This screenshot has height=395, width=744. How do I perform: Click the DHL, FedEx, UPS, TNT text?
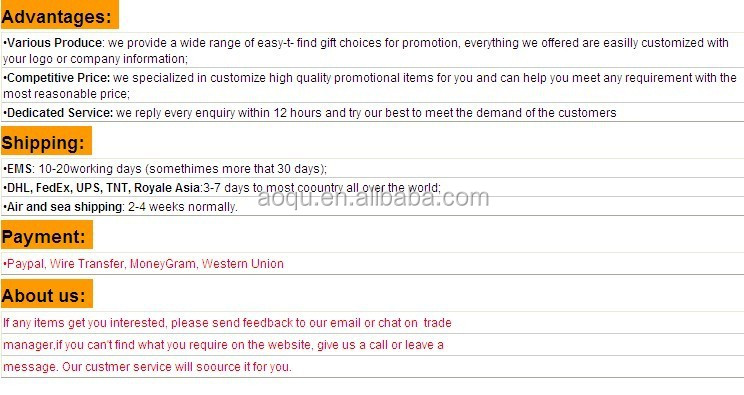[69, 188]
